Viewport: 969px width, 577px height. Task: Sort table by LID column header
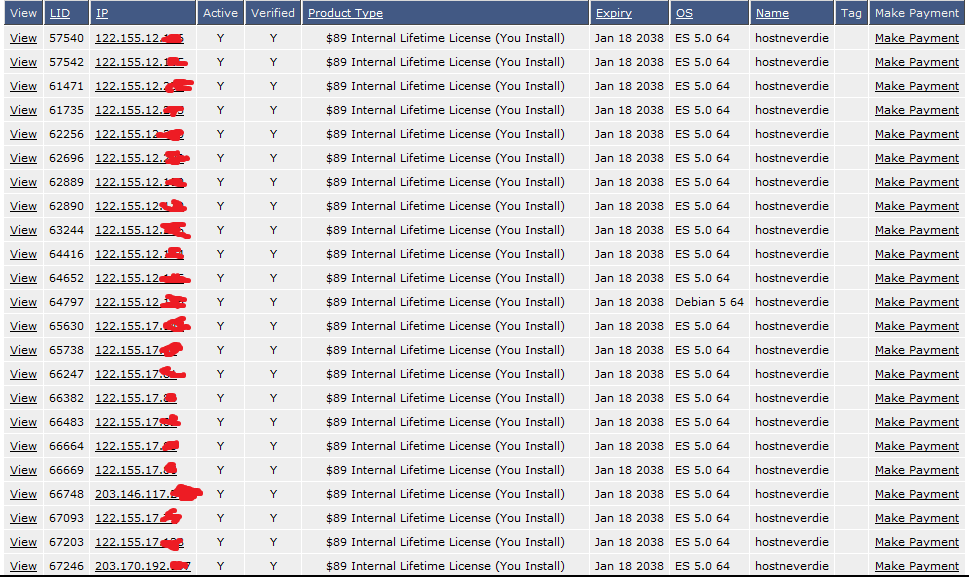[x=60, y=13]
